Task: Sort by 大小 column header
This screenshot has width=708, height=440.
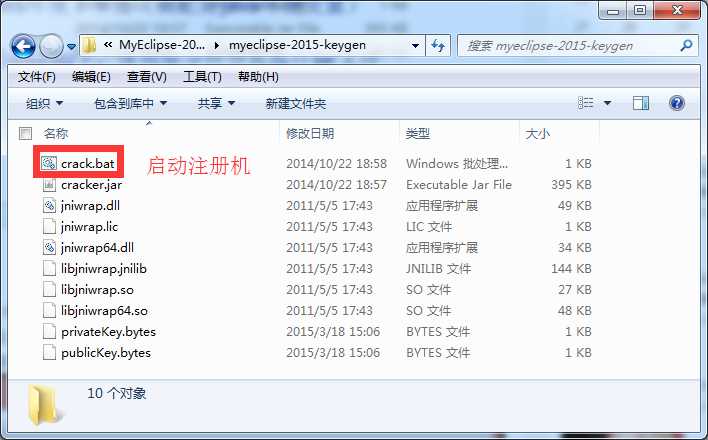Action: click(537, 133)
